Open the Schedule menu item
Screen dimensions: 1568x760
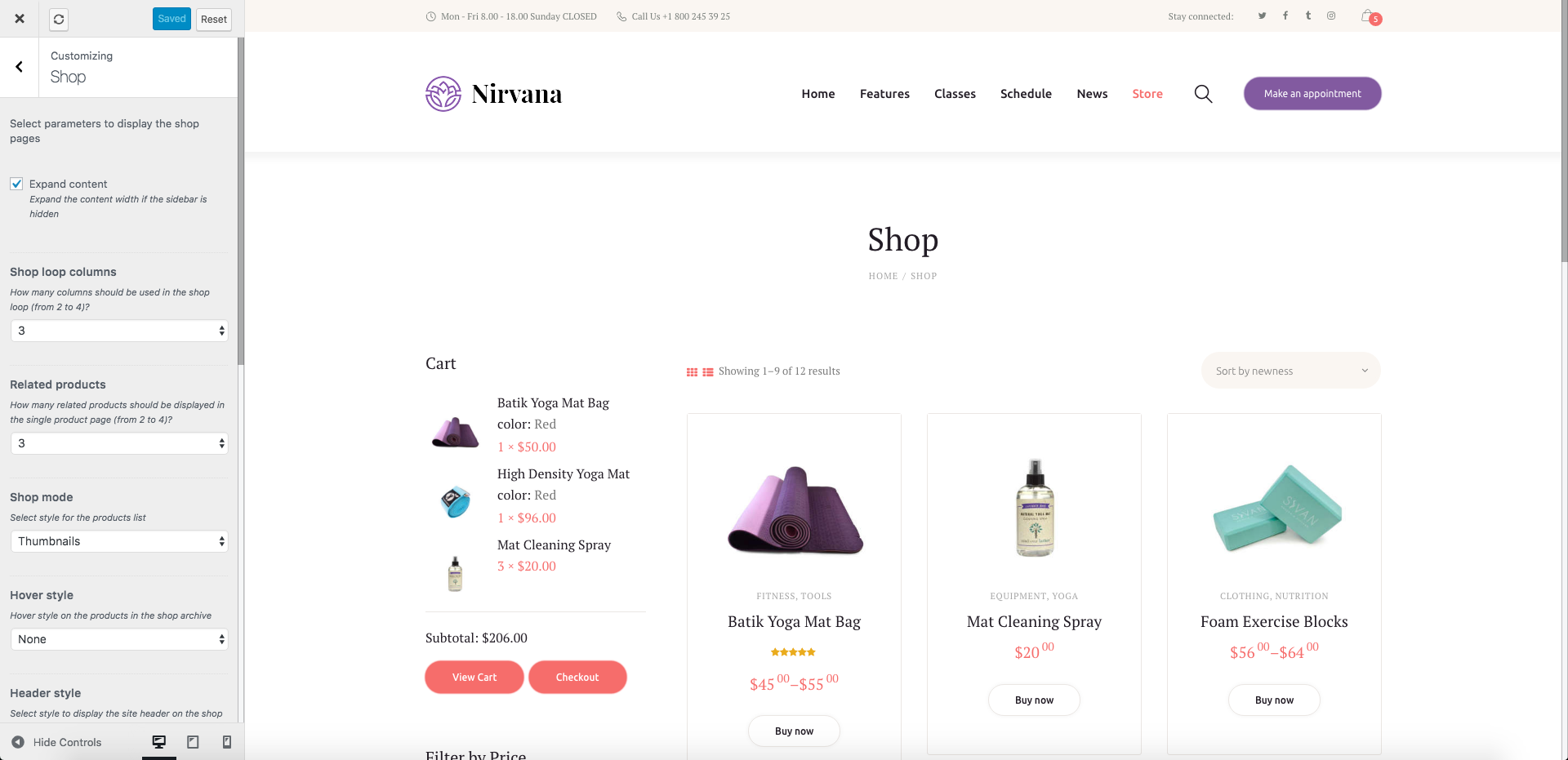coord(1026,94)
